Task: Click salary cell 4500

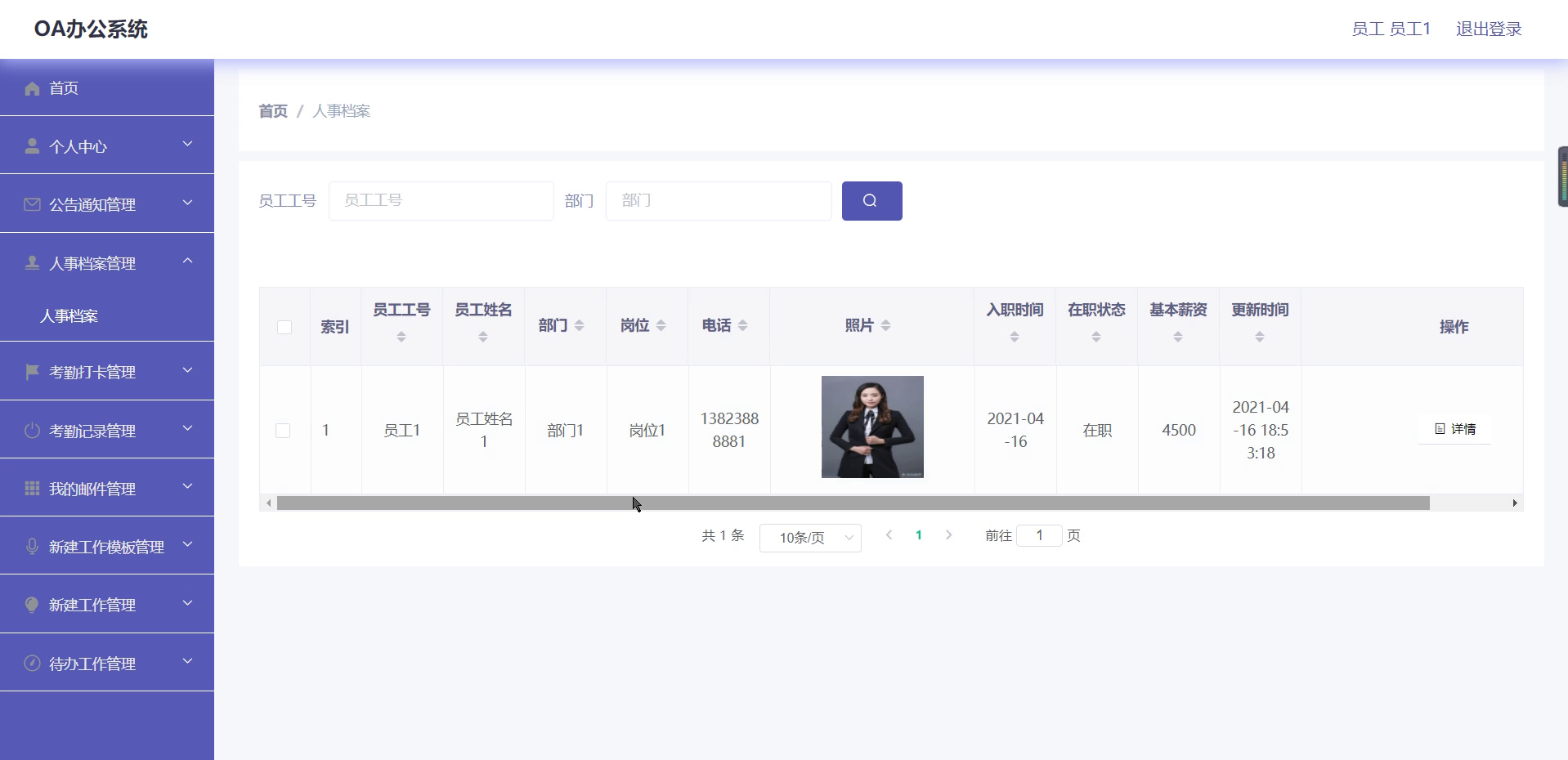Action: click(x=1179, y=430)
